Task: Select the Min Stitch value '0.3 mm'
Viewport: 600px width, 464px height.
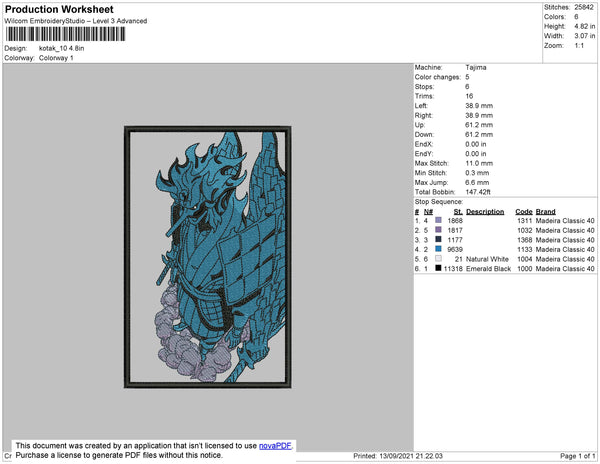Action: [x=477, y=173]
